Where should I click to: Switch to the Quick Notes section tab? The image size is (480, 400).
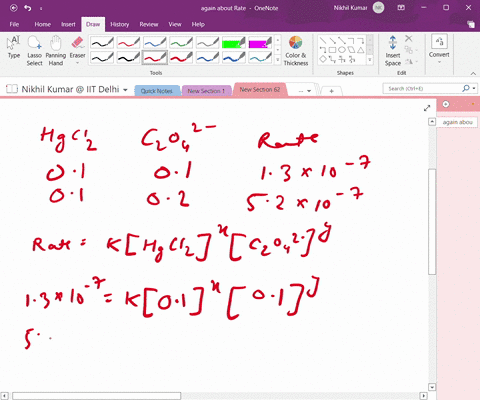(157, 91)
